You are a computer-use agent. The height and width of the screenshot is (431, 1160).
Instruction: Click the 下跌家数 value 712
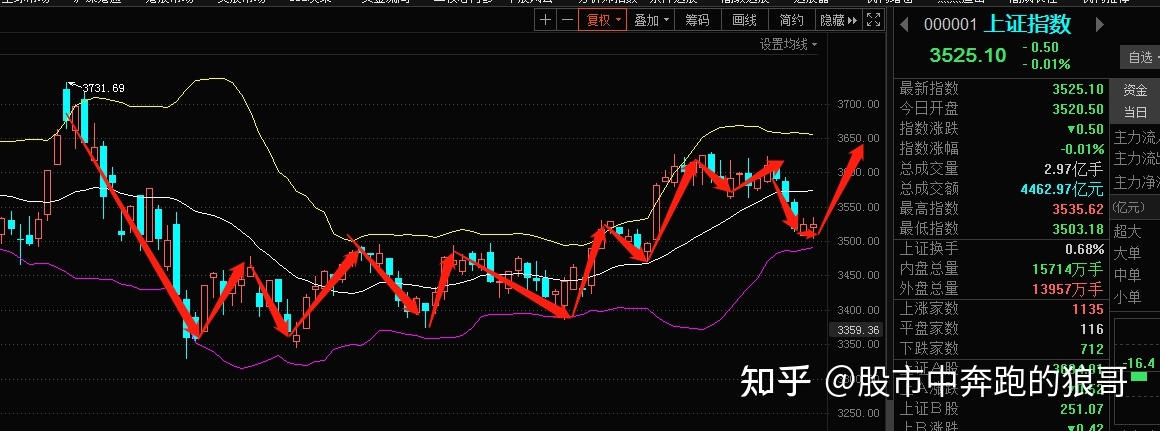pos(1091,349)
